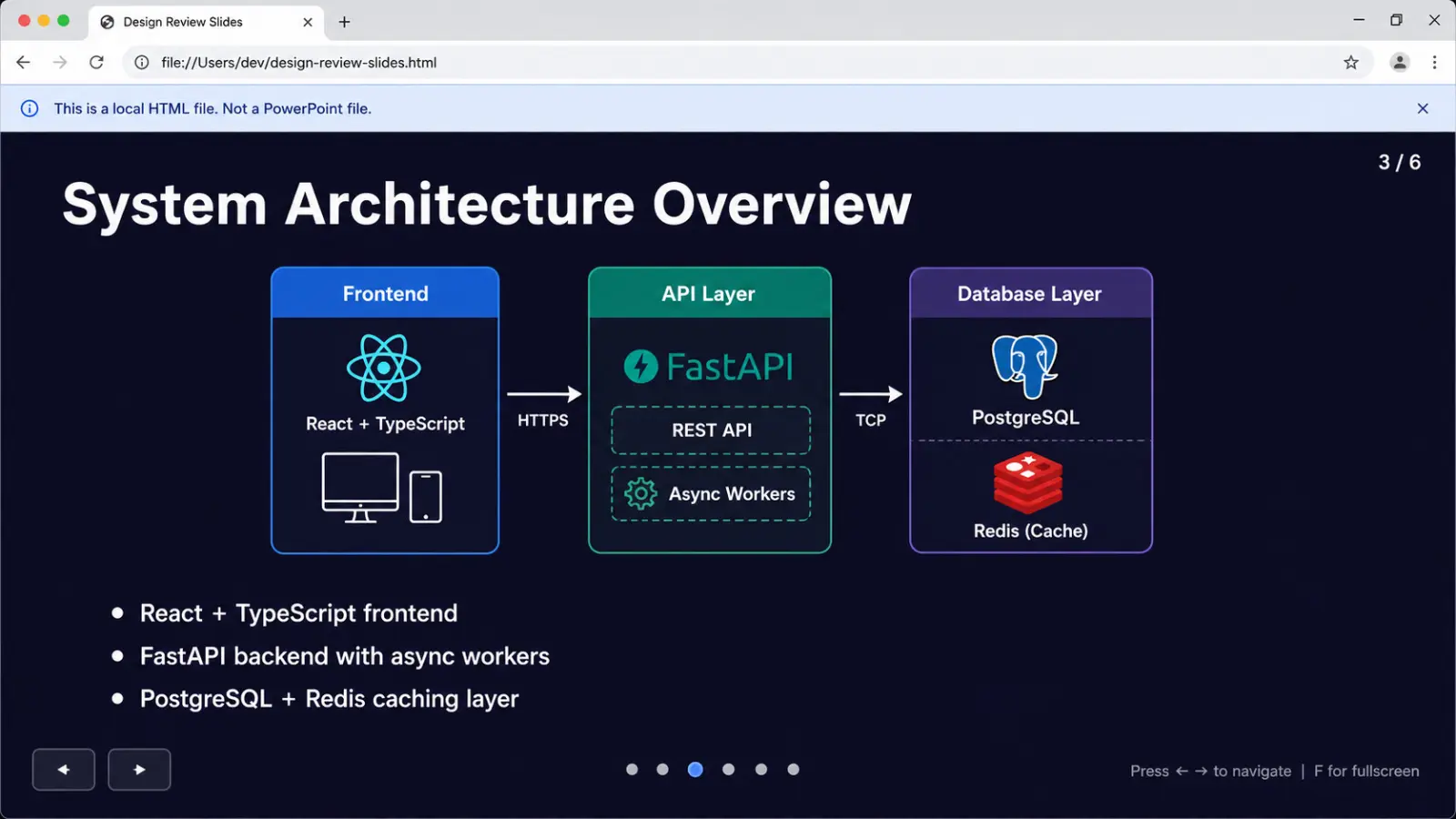The image size is (1456, 819).
Task: Click the desktop monitor icon in Frontend
Action: (360, 488)
